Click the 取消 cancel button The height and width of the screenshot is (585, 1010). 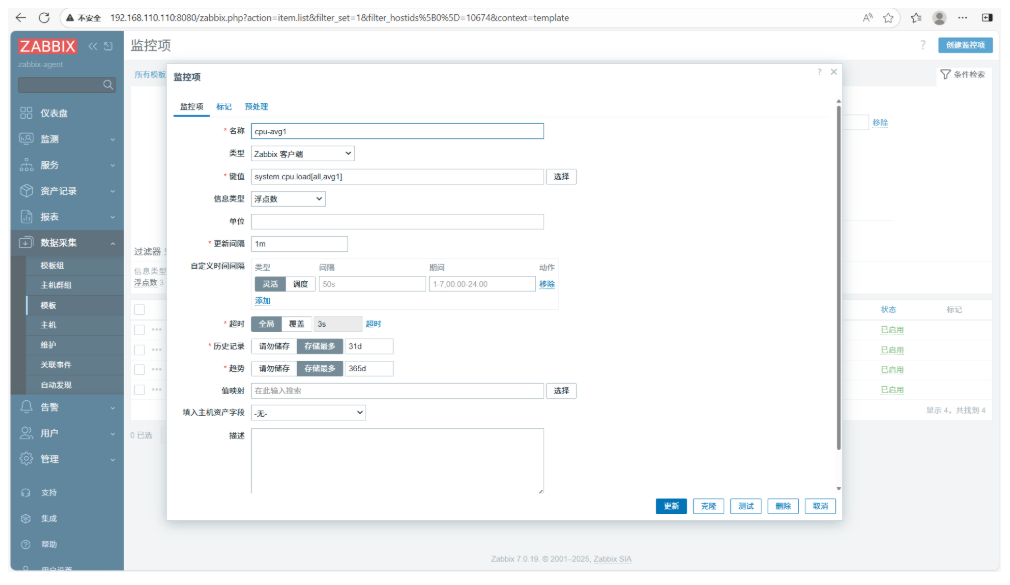click(x=820, y=506)
